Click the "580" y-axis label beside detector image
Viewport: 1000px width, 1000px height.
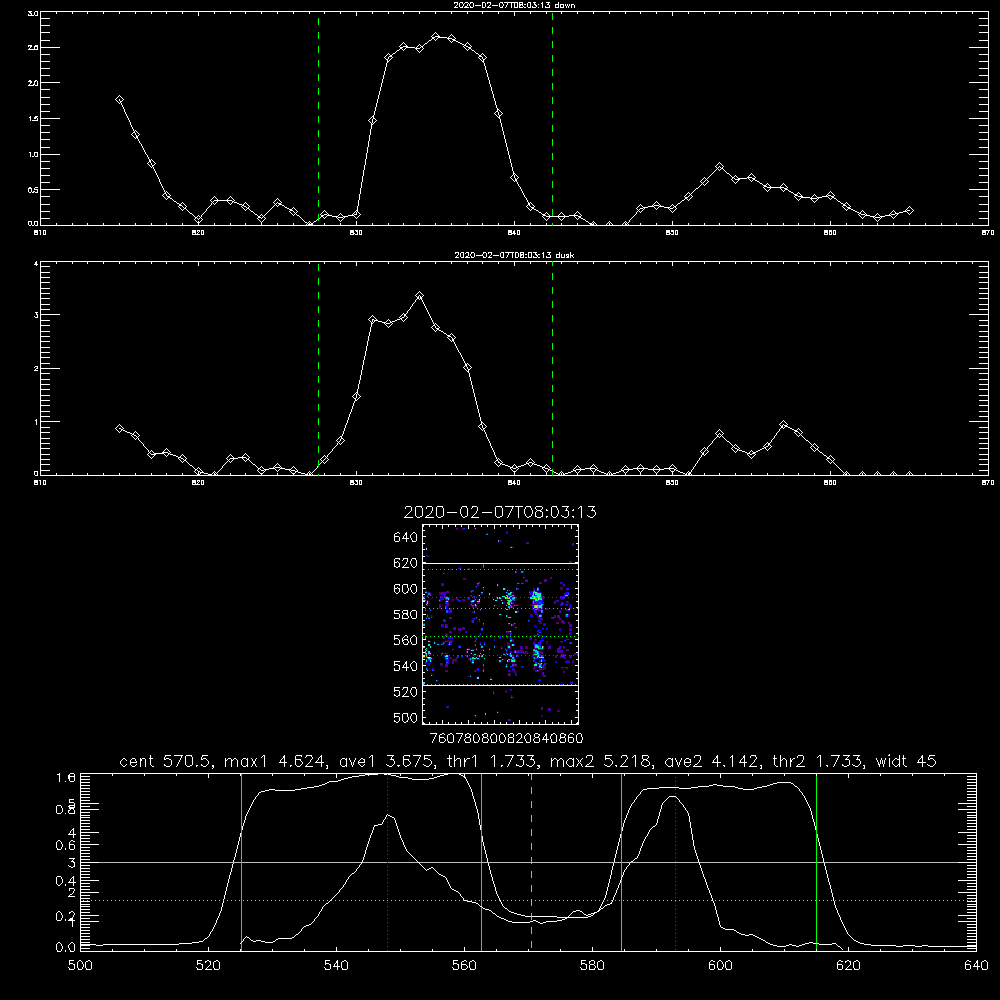406,615
